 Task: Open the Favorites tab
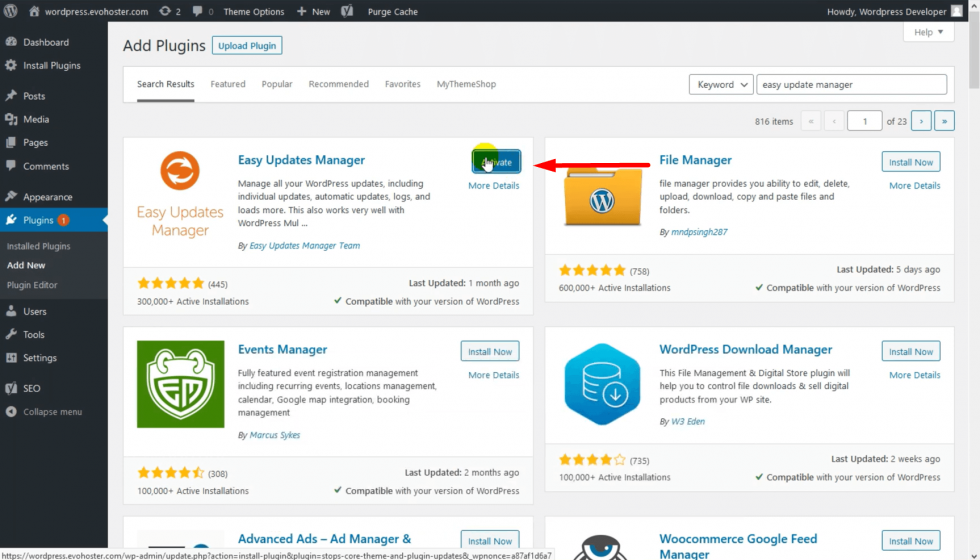(402, 84)
